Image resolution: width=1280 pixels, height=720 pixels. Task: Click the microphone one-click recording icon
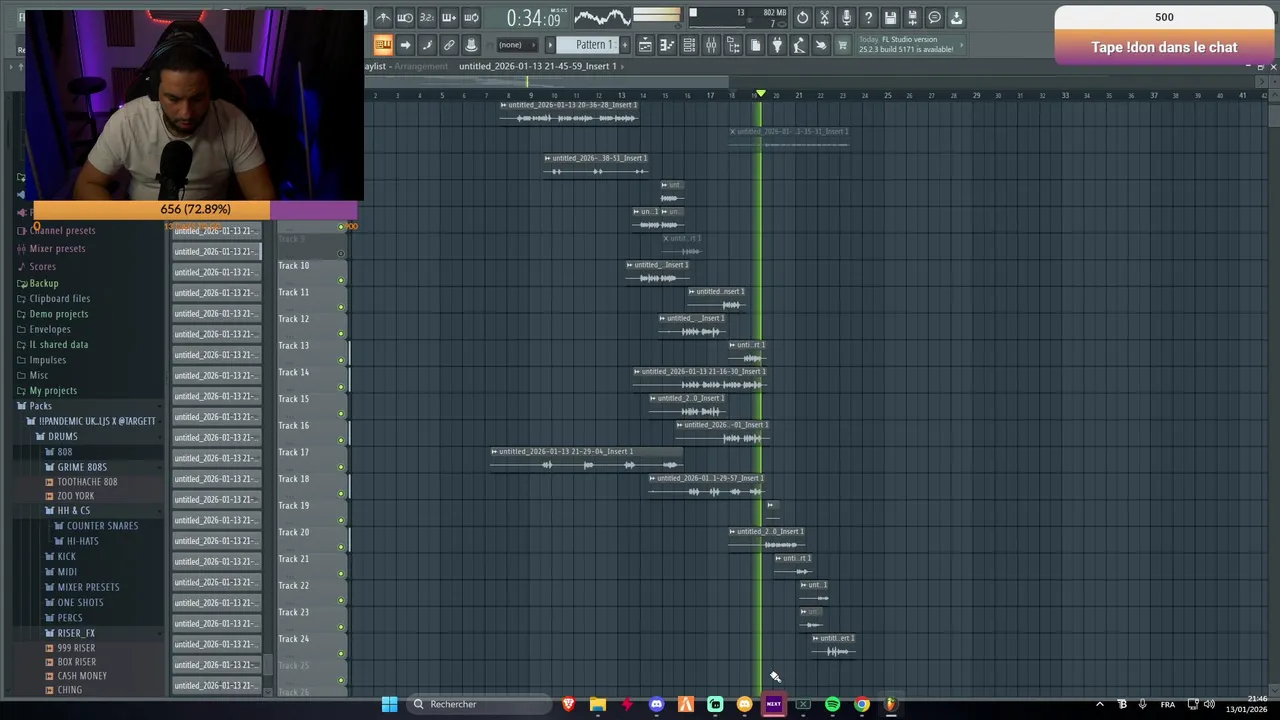(x=846, y=17)
